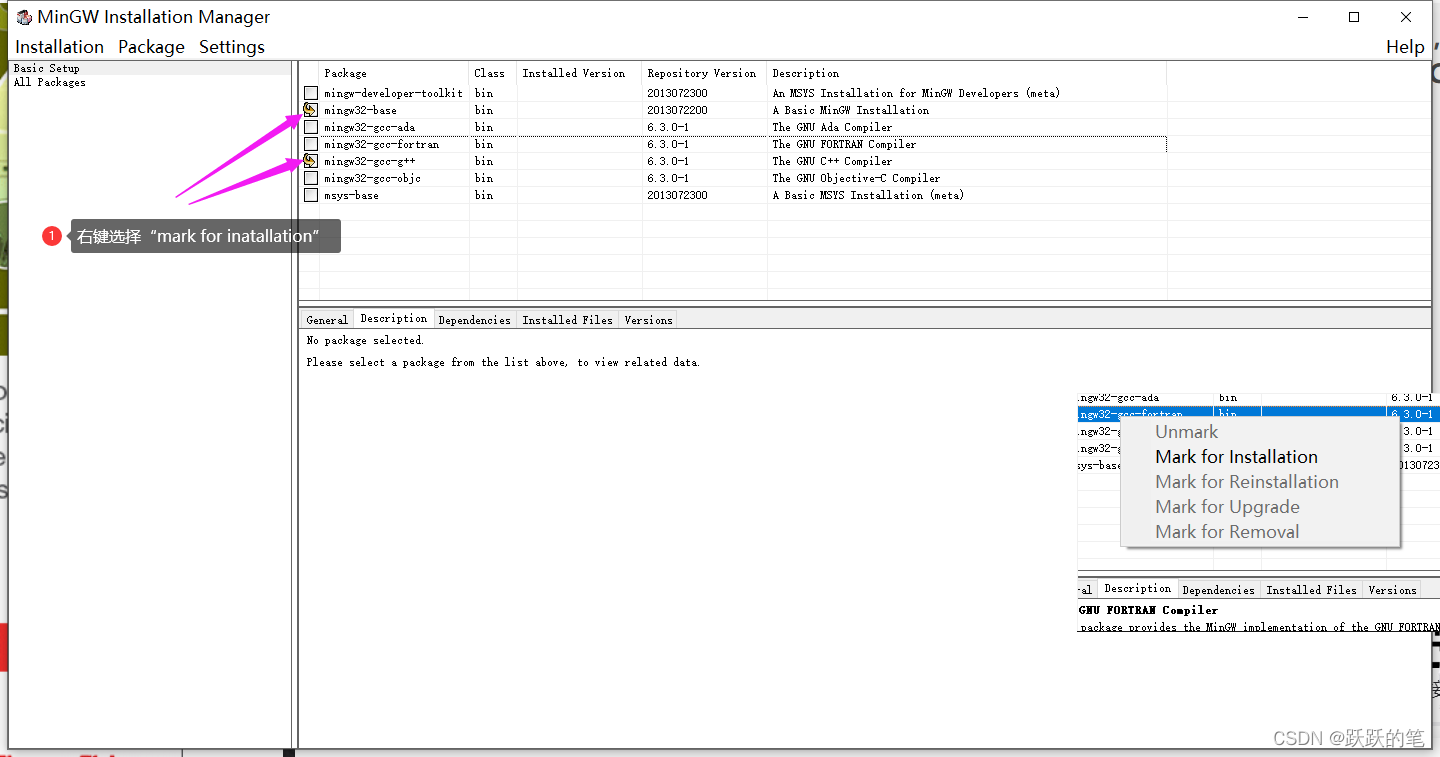1440x757 pixels.
Task: Select the mingw32-gcc-g++ package name
Action: [x=369, y=161]
